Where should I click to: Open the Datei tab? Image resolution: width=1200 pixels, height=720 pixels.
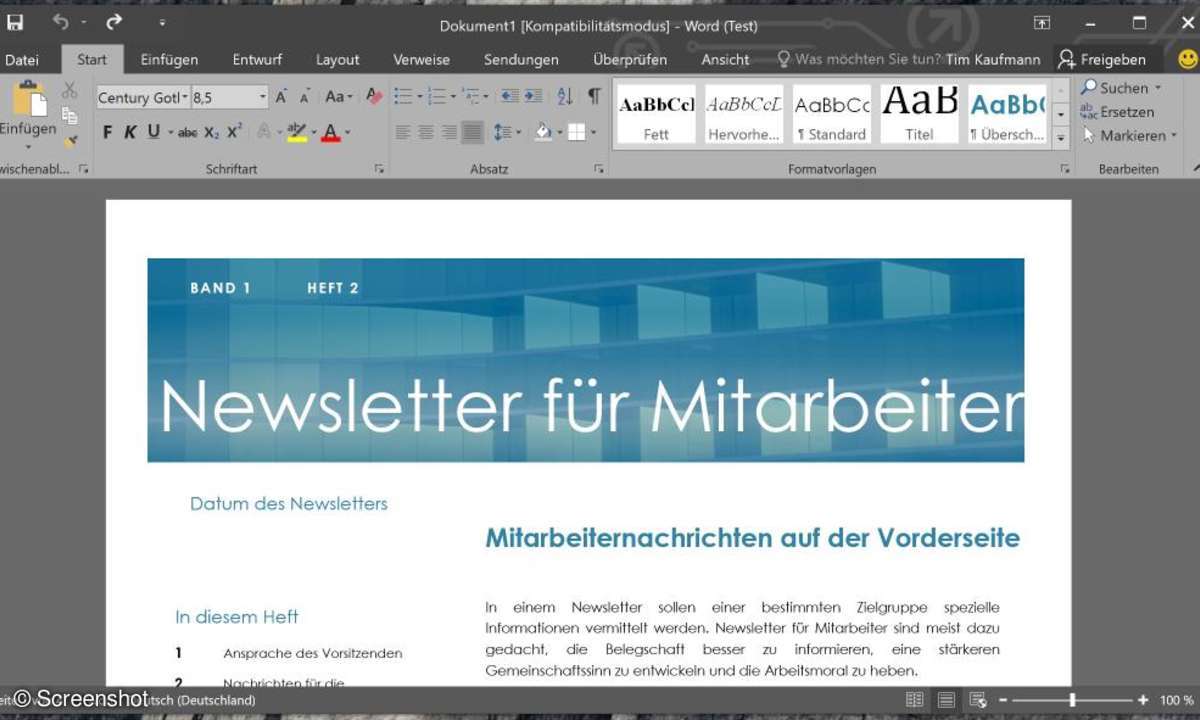[x=22, y=60]
